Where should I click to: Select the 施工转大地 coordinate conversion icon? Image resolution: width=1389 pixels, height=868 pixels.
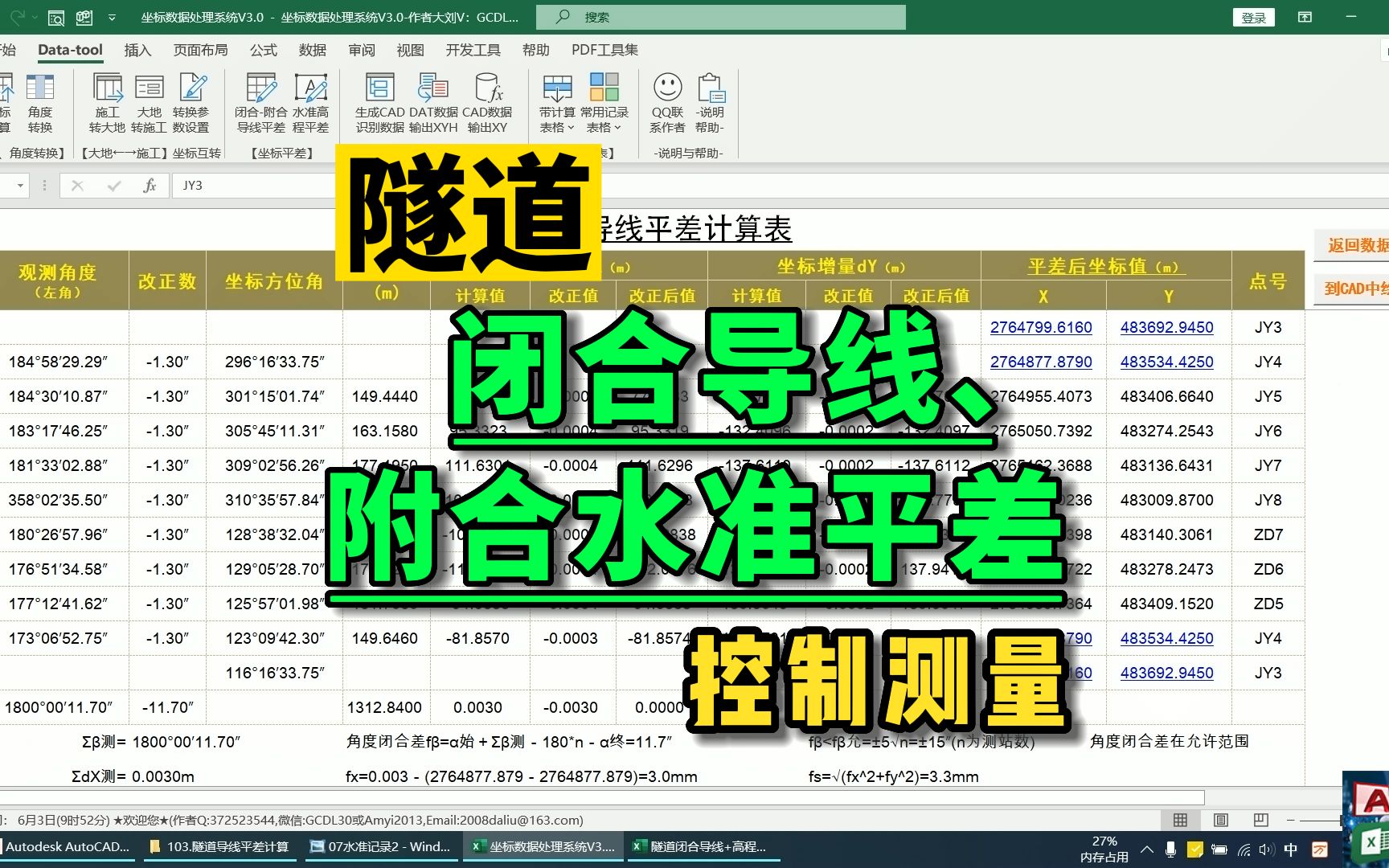point(107,103)
